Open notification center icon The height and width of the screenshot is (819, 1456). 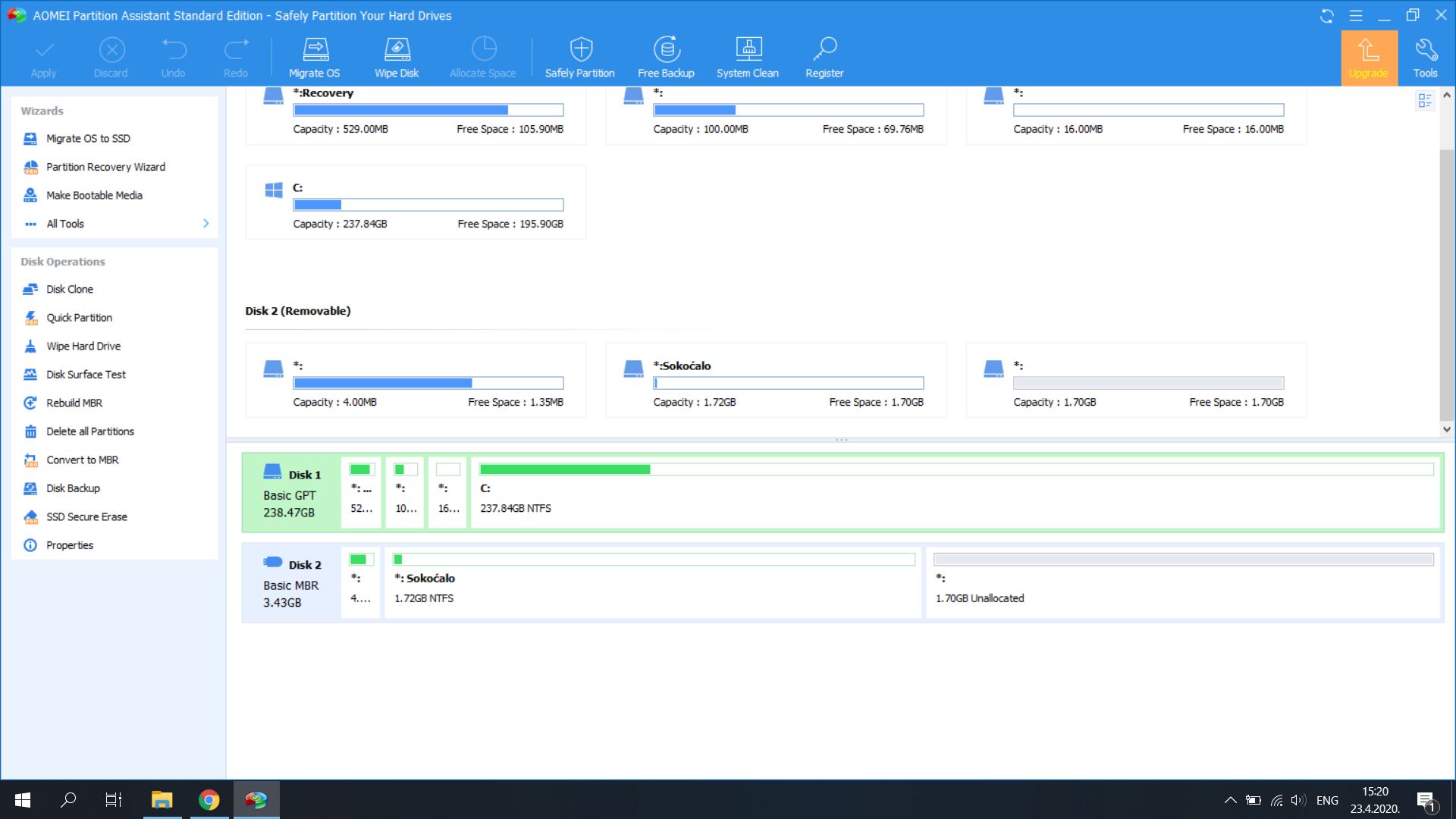point(1426,801)
